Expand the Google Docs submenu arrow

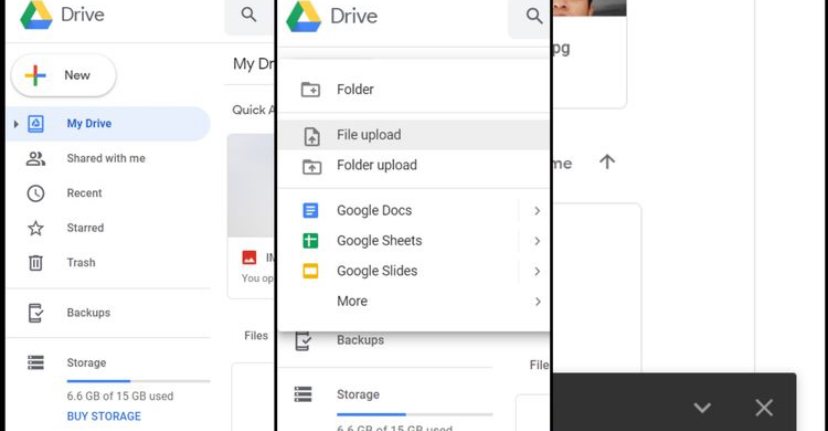point(537,211)
